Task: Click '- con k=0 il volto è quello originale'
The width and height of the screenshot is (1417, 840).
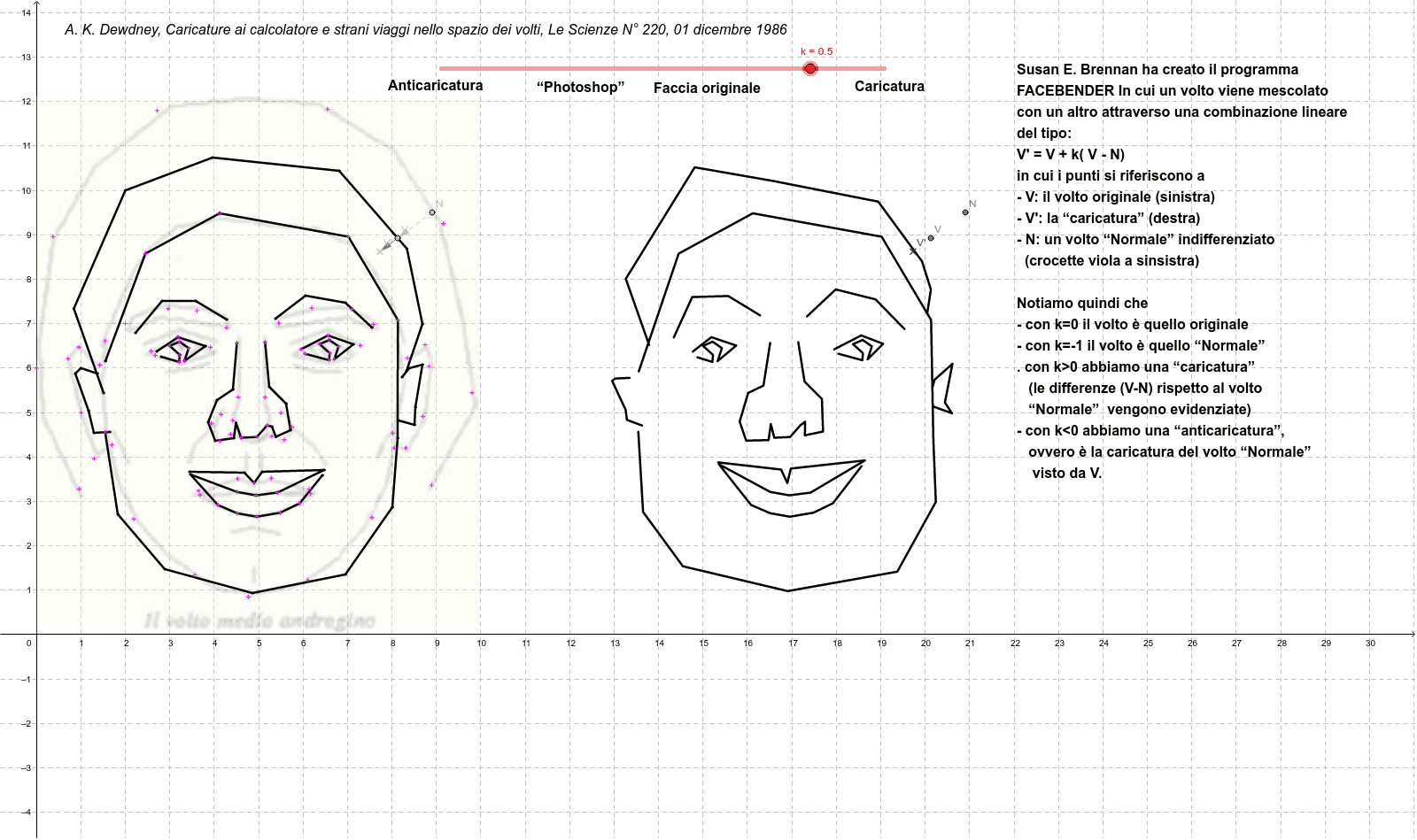Action: (1133, 324)
